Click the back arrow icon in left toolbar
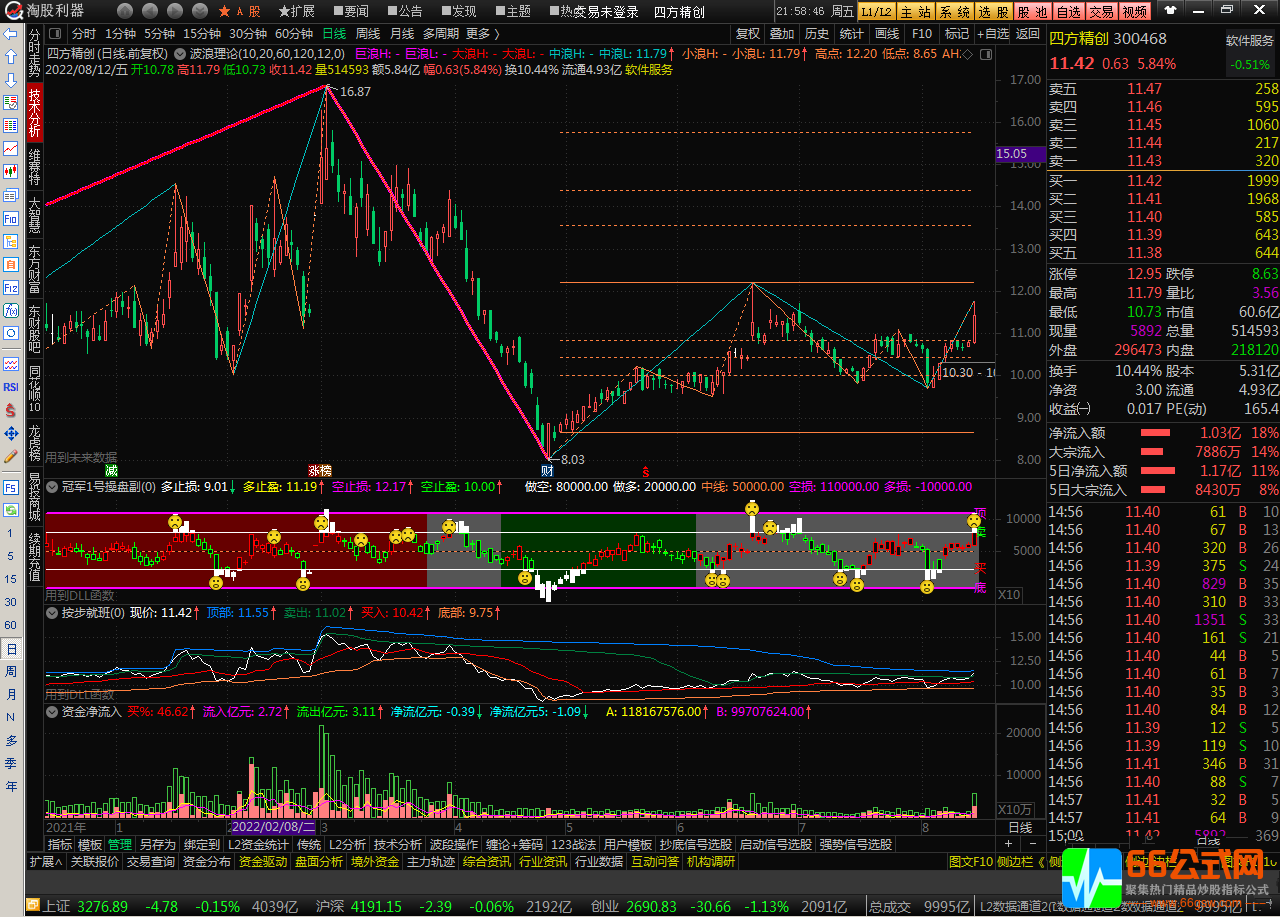The height and width of the screenshot is (918, 1280). pyautogui.click(x=11, y=34)
